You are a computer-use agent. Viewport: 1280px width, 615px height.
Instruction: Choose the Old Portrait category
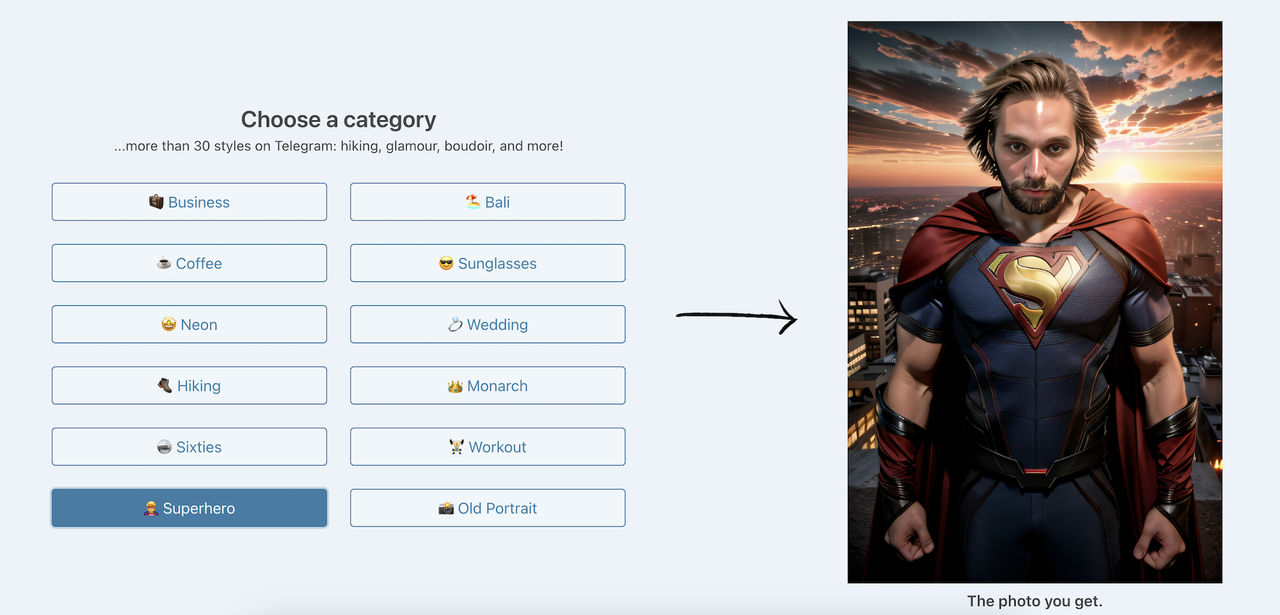coord(488,508)
